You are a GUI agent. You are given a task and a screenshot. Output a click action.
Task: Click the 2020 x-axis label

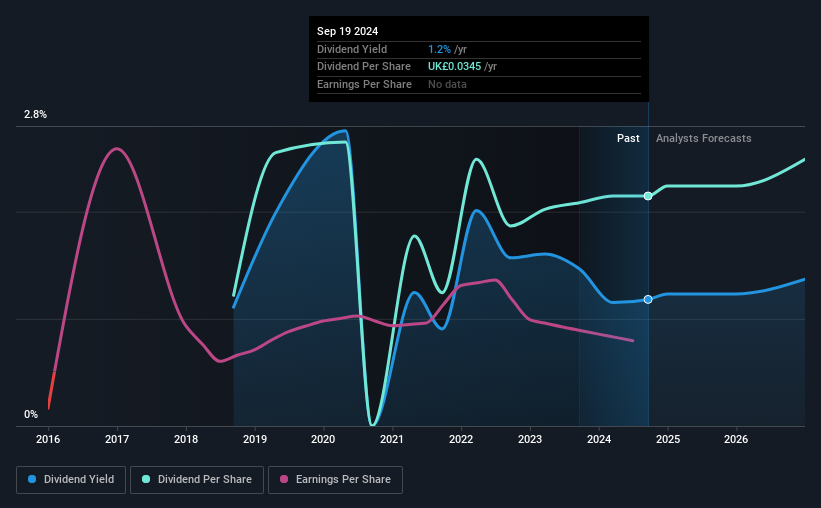tap(323, 439)
